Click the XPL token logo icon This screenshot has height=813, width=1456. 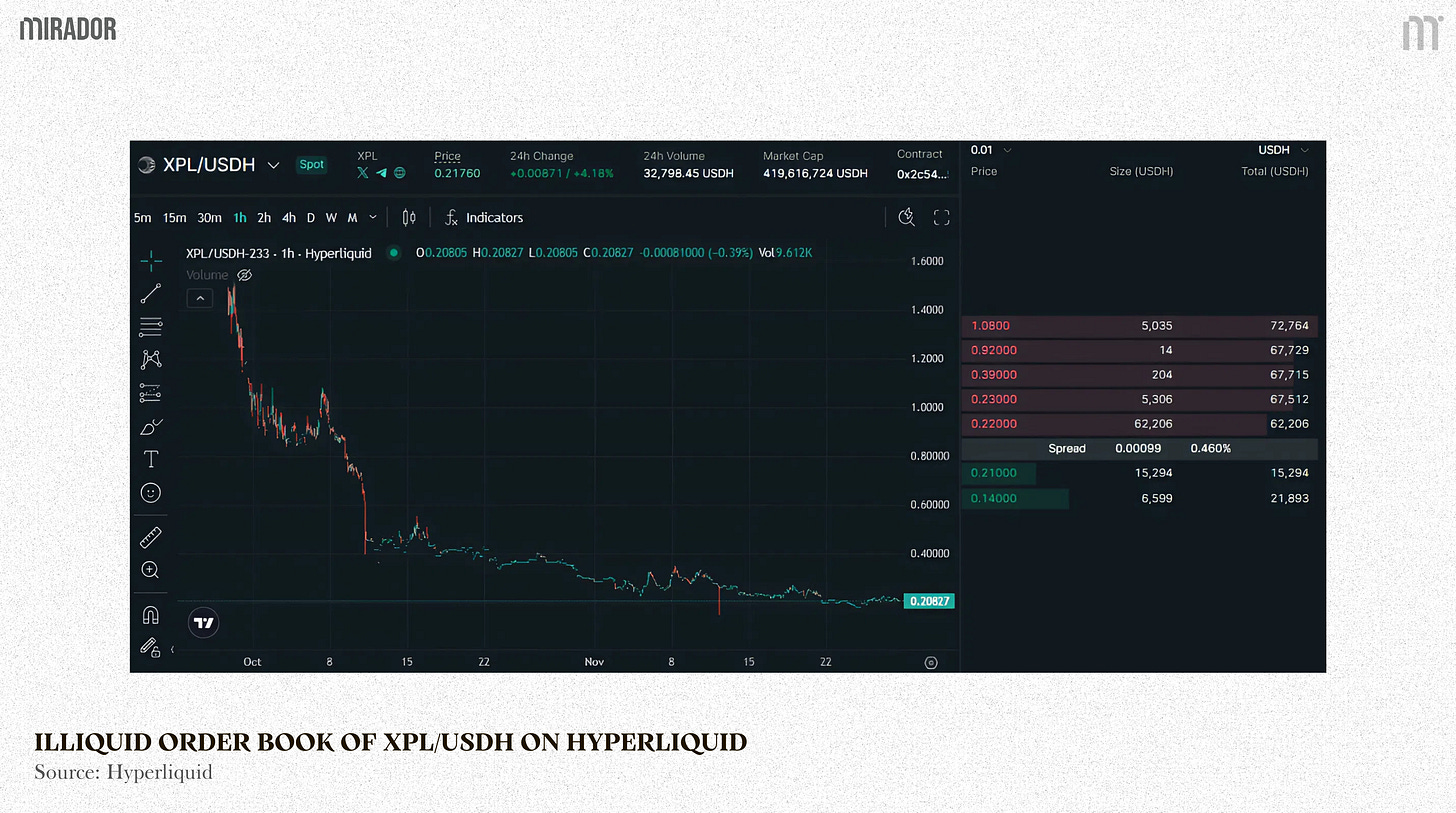[x=147, y=165]
